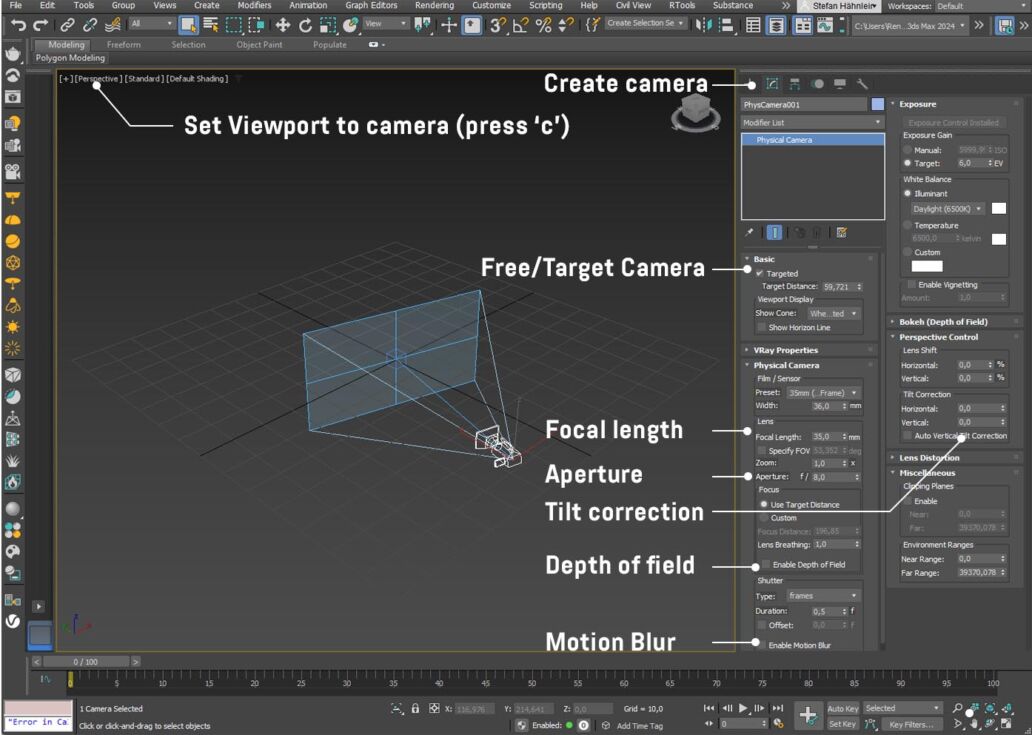Switch to the Freeform ribbon tab
Screen dimensions: 1032x735
point(124,45)
